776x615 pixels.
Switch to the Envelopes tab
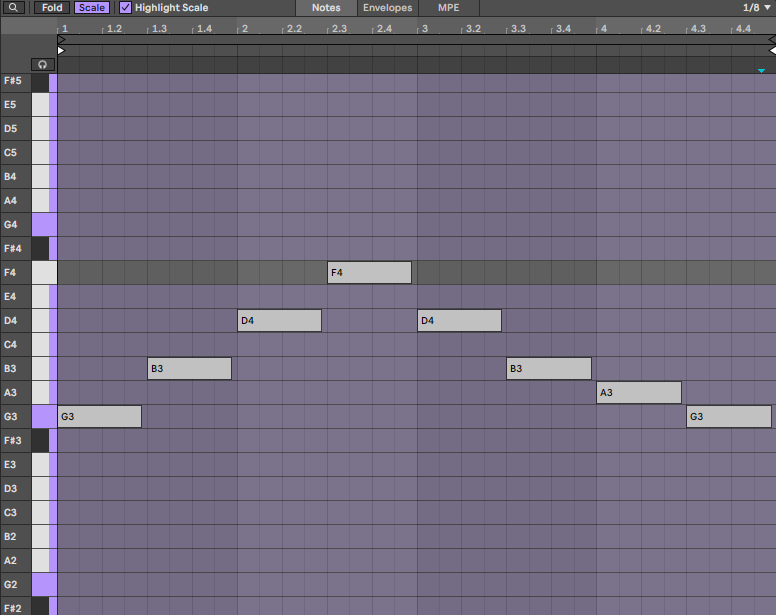tap(388, 7)
